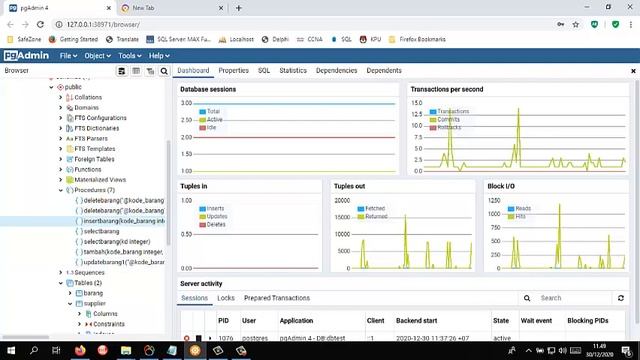Open the Locks tab in Server activity
This screenshot has height=360, width=640.
(x=226, y=298)
